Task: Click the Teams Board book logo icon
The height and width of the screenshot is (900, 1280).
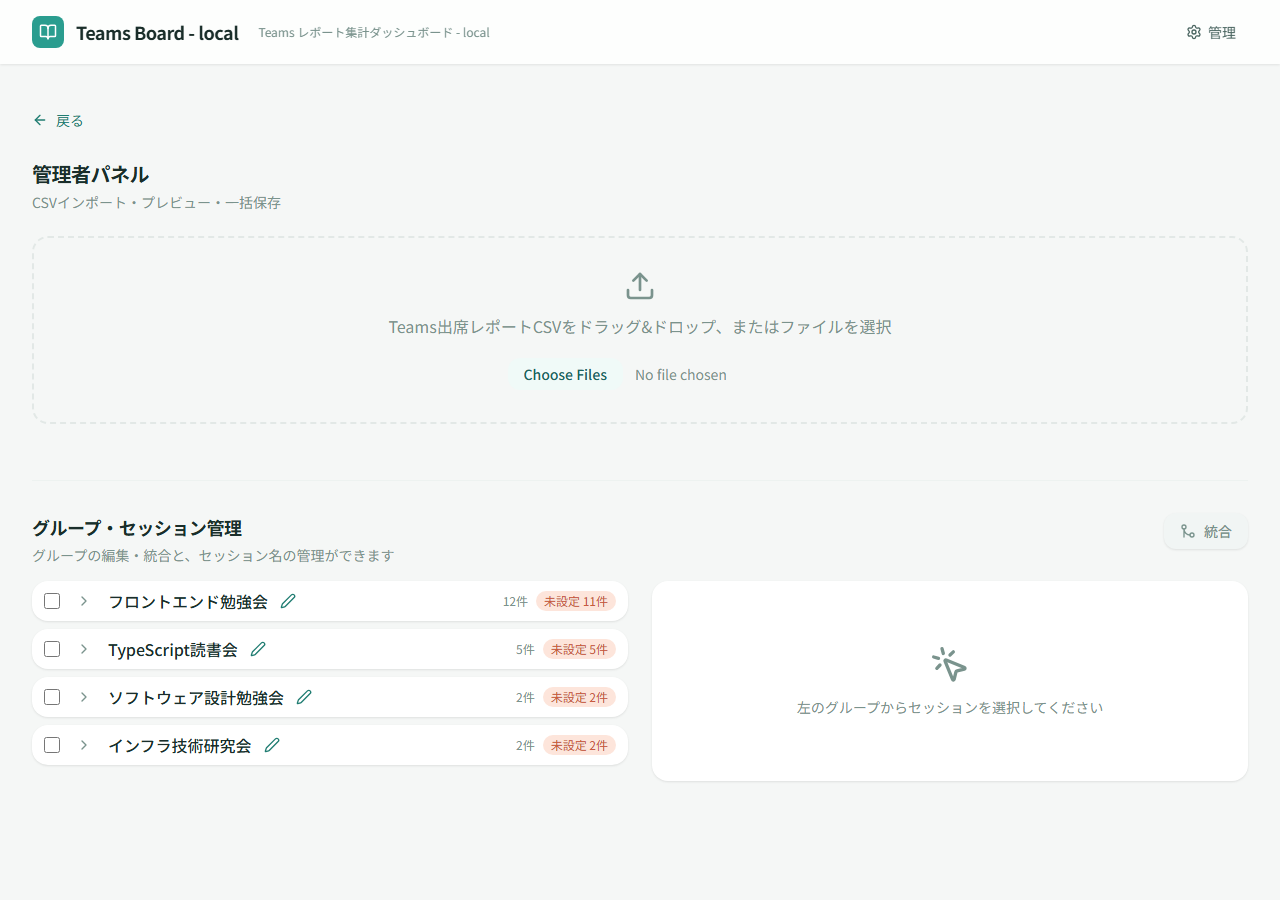Action: tap(47, 31)
